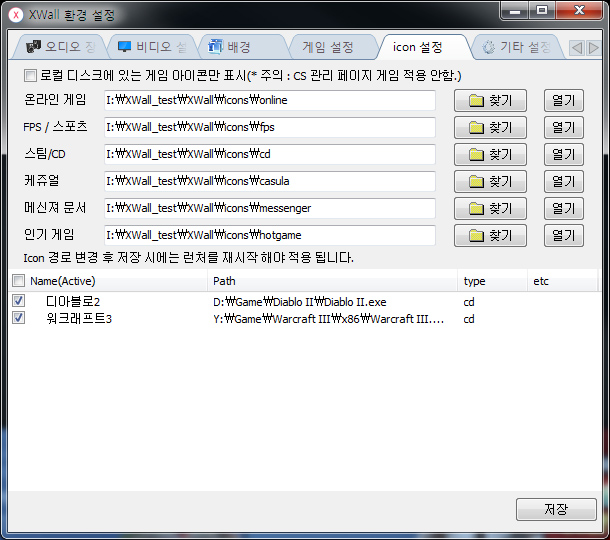Click 찾기 folder button for FPS / 스포츠
This screenshot has width=610, height=540.
point(490,128)
